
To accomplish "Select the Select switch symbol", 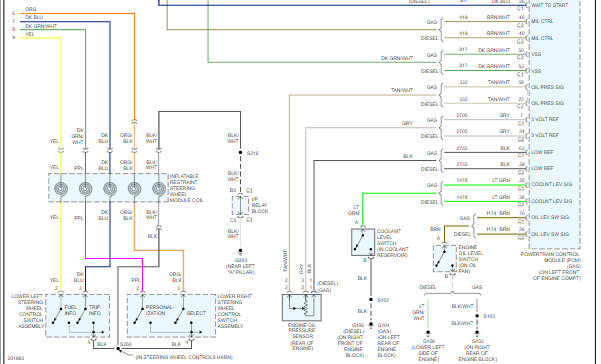I will click(x=179, y=315).
